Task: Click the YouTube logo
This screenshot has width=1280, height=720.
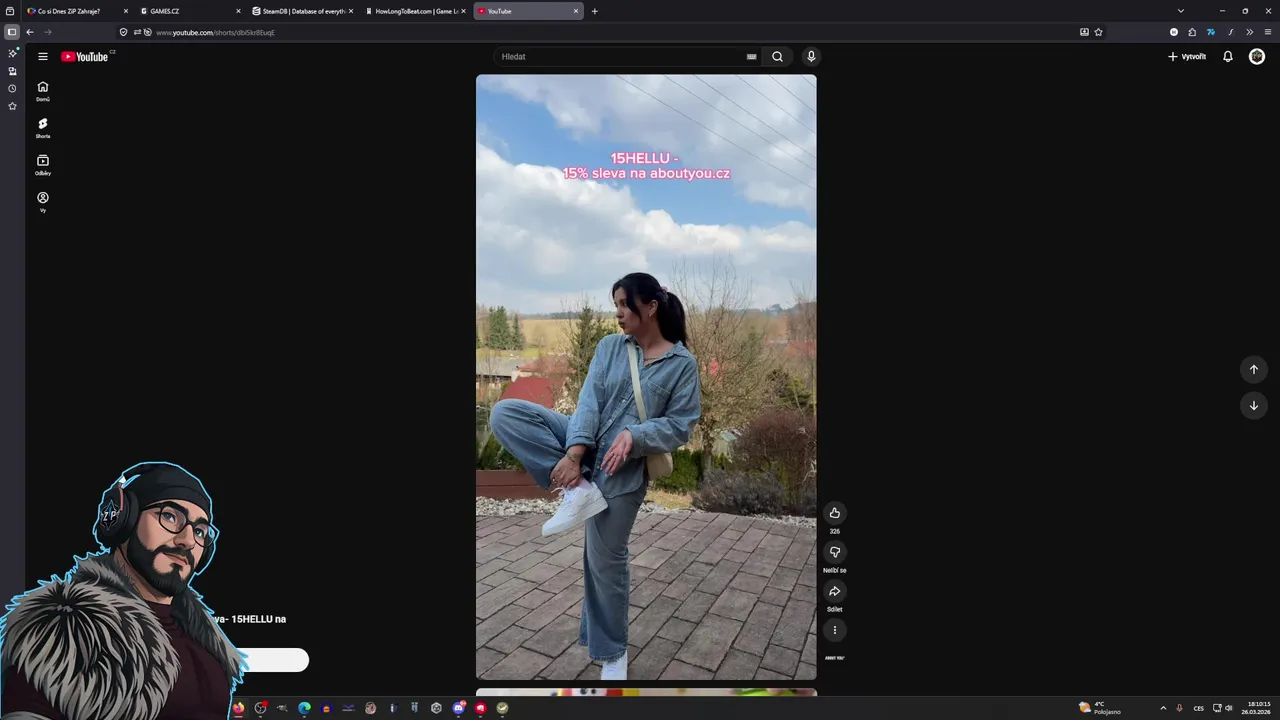Action: tap(87, 57)
